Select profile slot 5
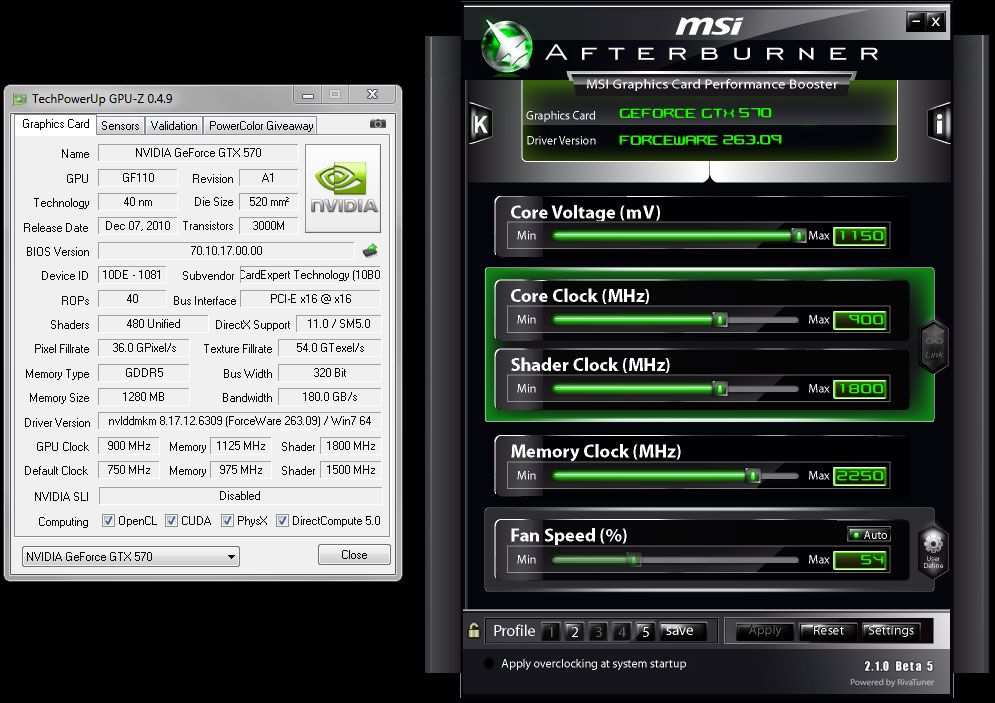Viewport: 995px width, 703px height. (x=645, y=631)
